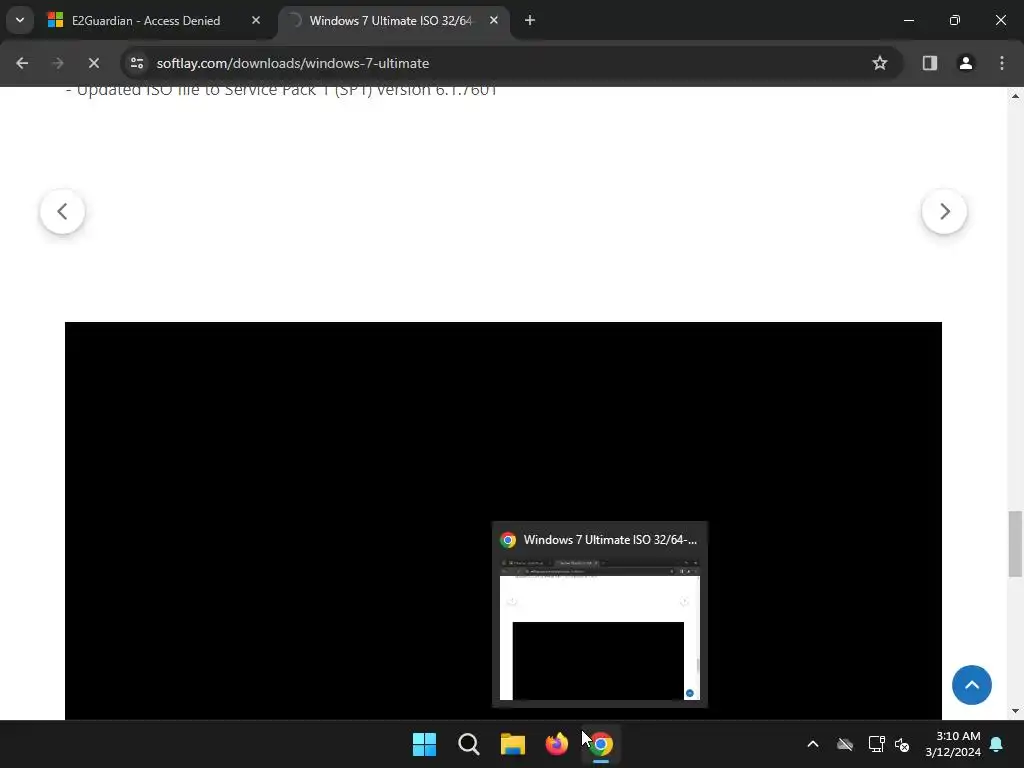Open the muted volume tray icon

click(x=903, y=744)
